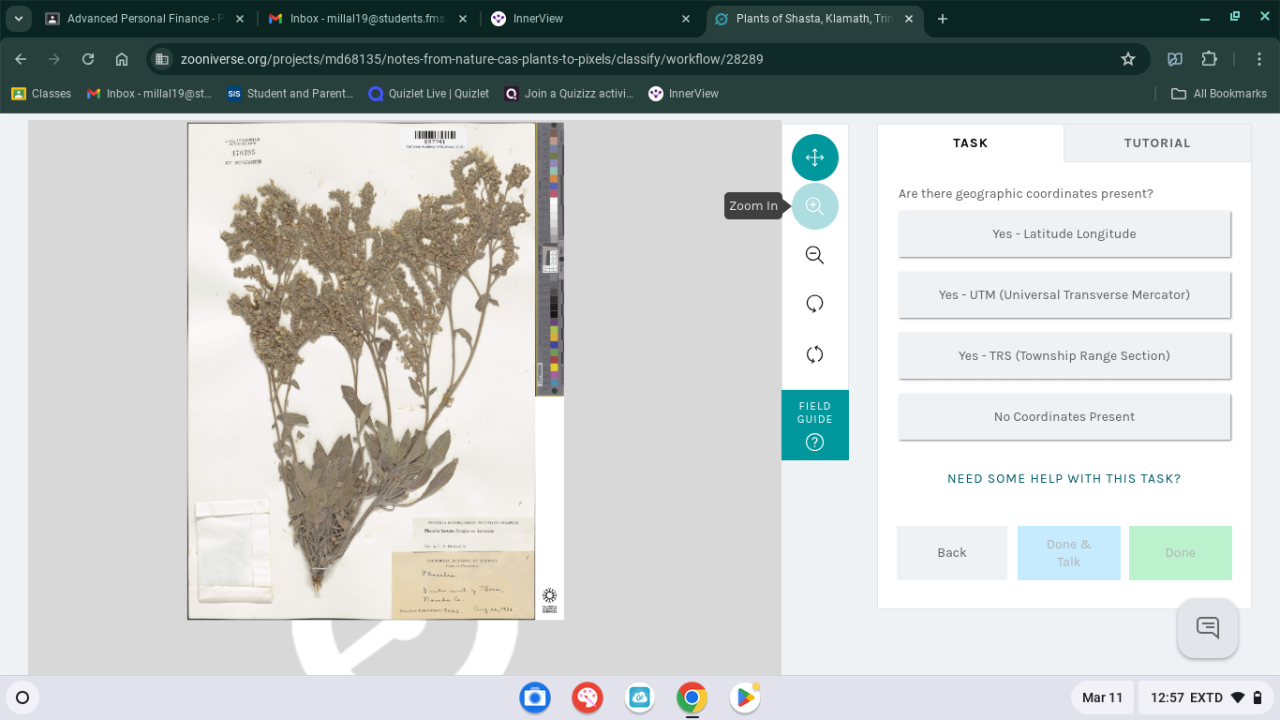Open the All Bookmarks folder

tap(1218, 93)
